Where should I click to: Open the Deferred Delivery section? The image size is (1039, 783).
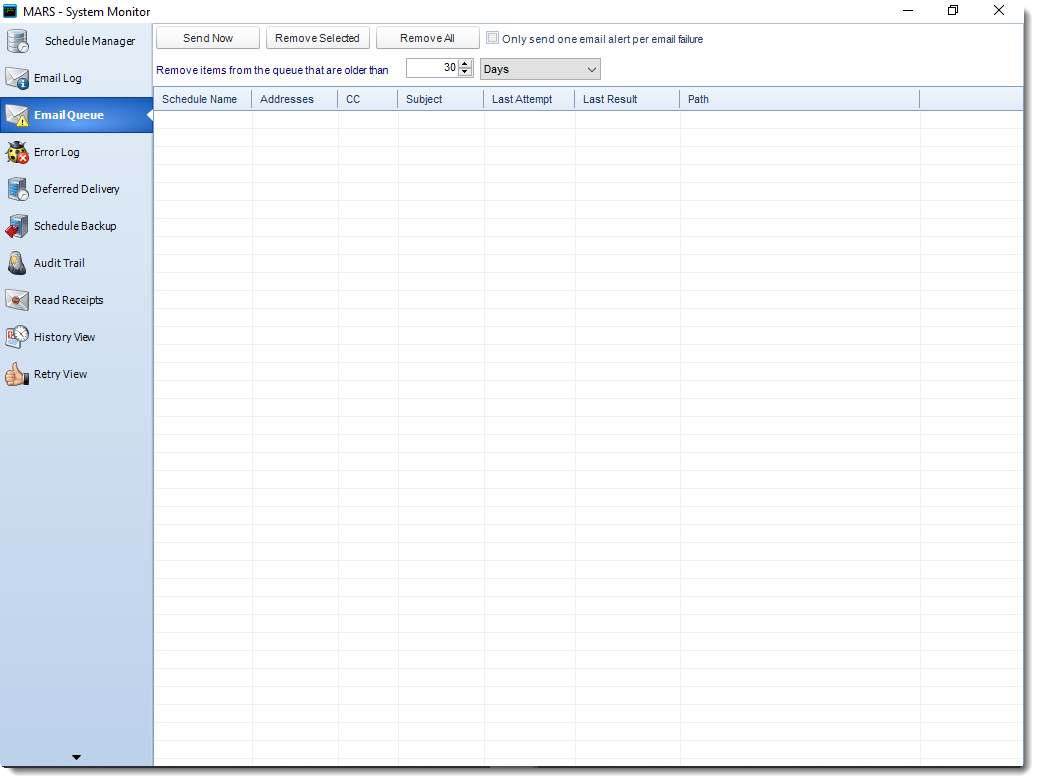[x=77, y=189]
